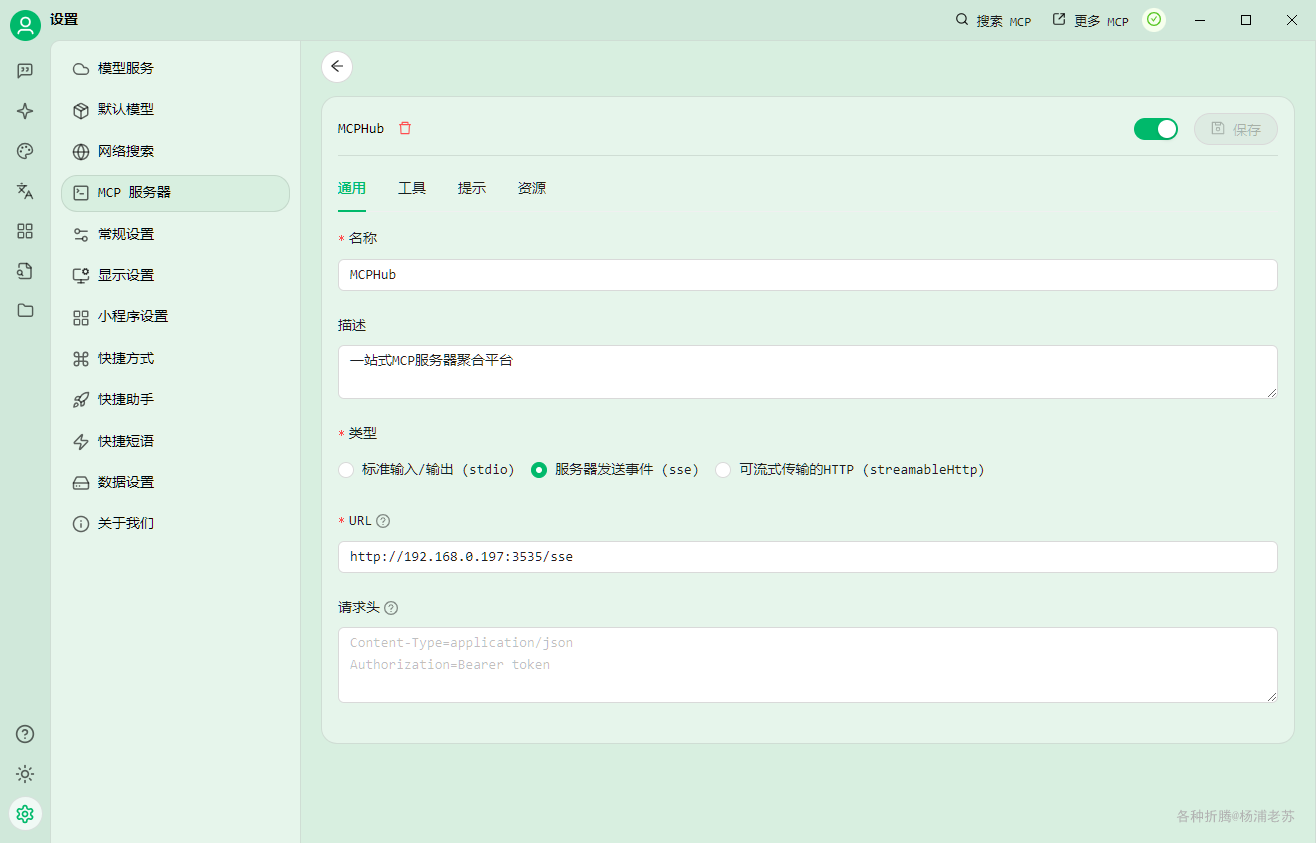Click the URL input field
This screenshot has width=1316, height=843.
coord(808,557)
